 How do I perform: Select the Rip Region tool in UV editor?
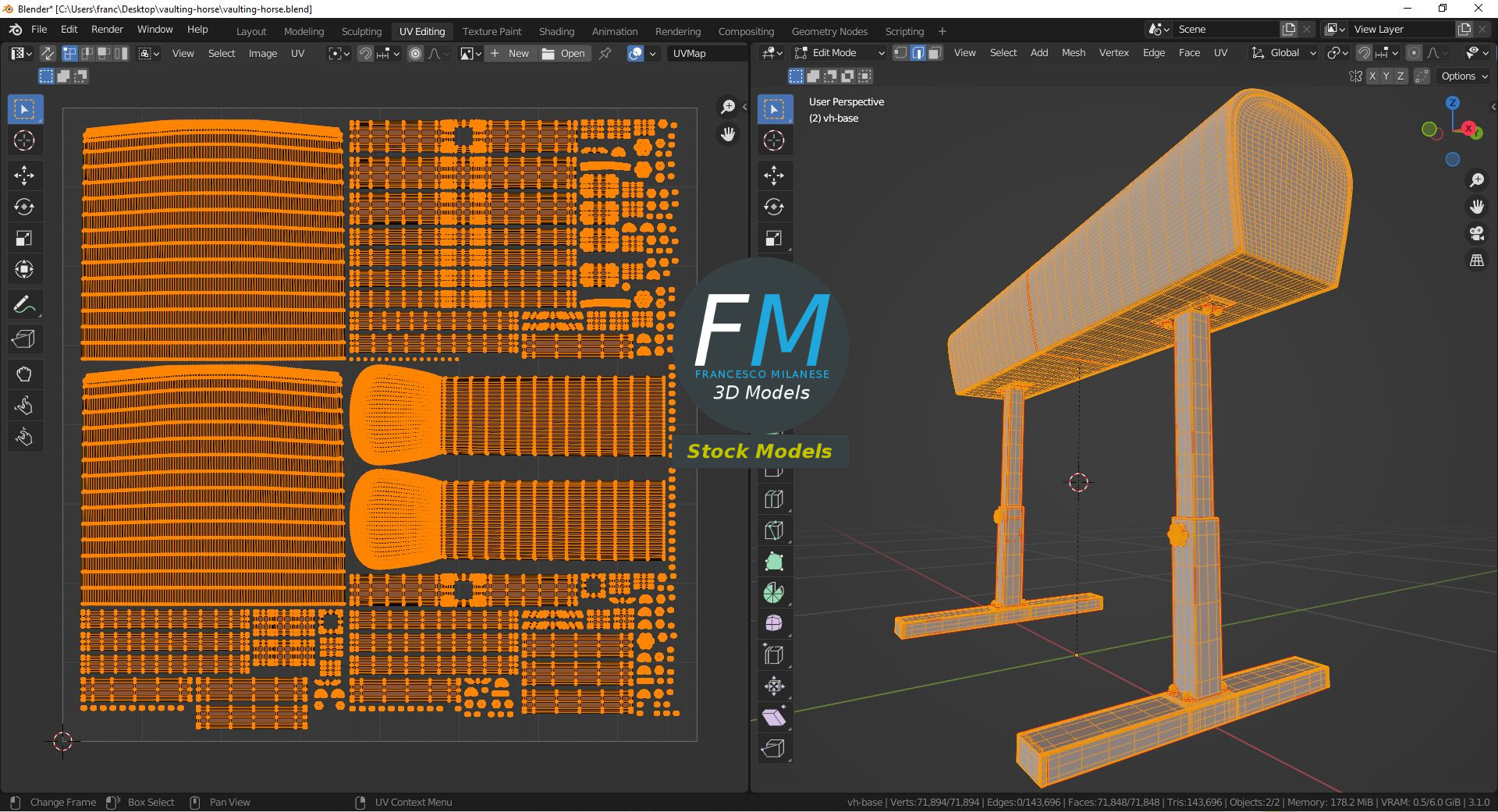[24, 339]
